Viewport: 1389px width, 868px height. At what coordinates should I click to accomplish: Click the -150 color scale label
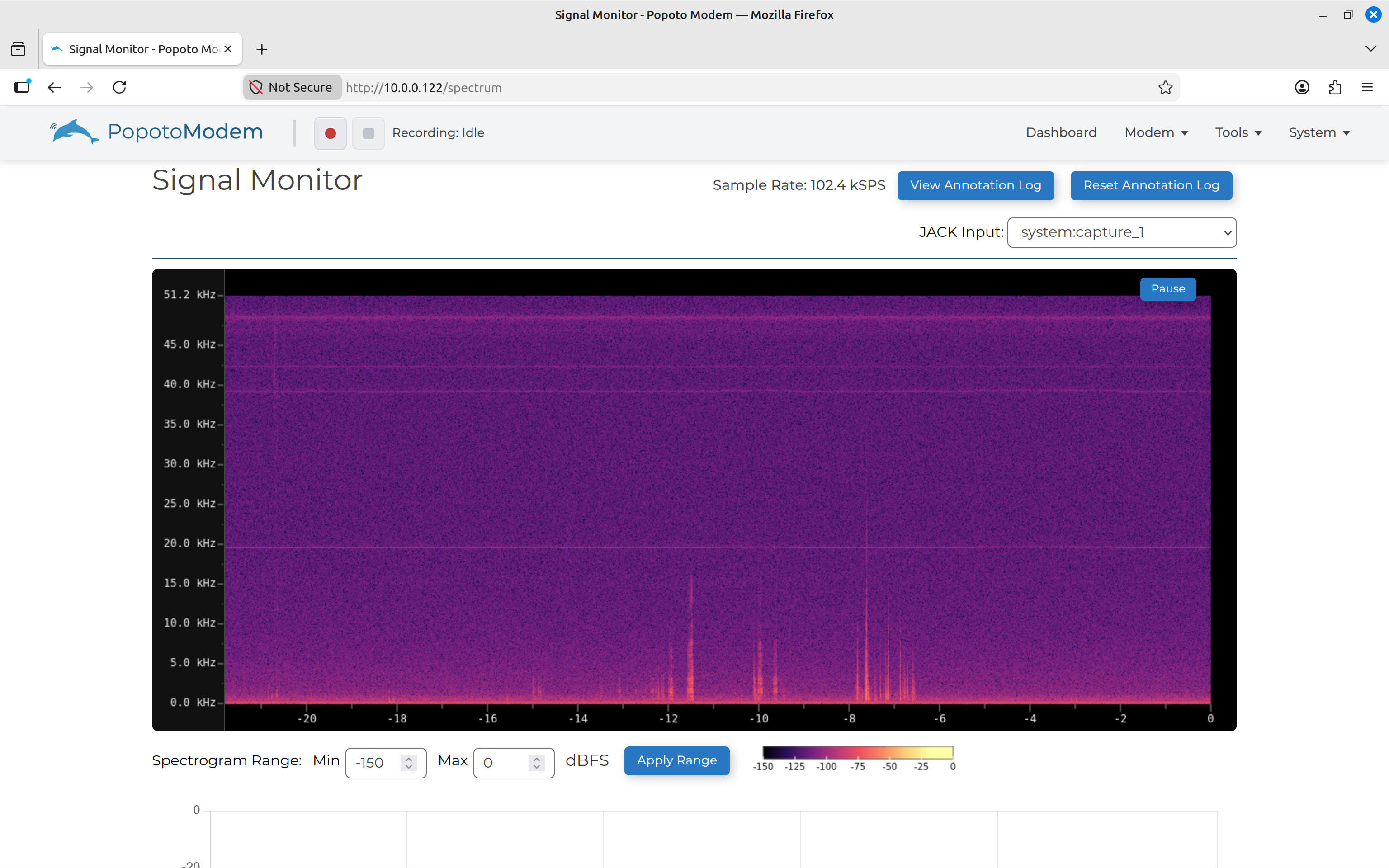point(763,767)
